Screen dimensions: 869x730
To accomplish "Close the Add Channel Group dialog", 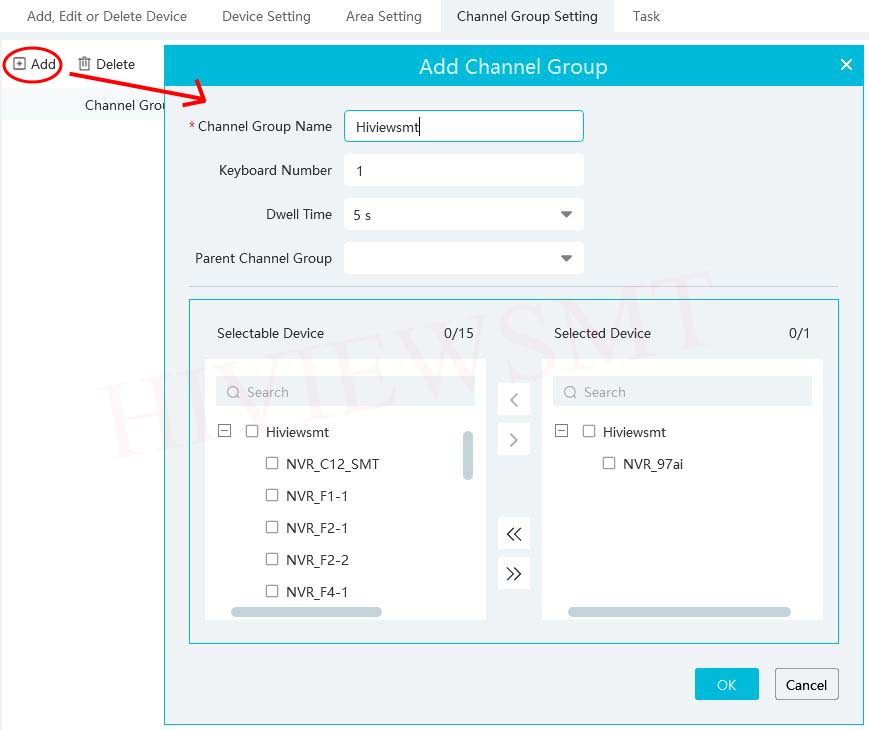I will tap(846, 65).
